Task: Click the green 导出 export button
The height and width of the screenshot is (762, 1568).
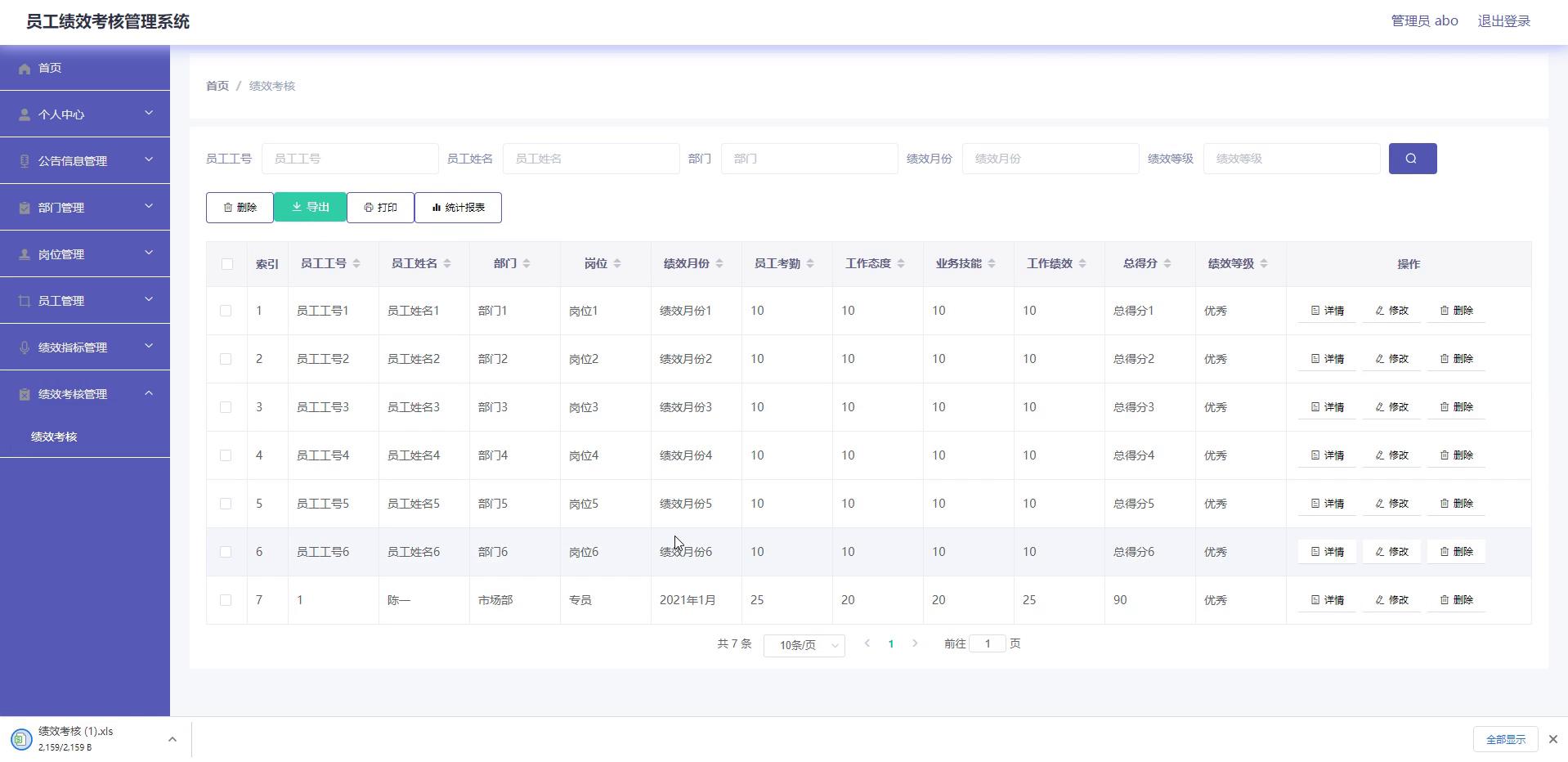Action: coord(310,208)
